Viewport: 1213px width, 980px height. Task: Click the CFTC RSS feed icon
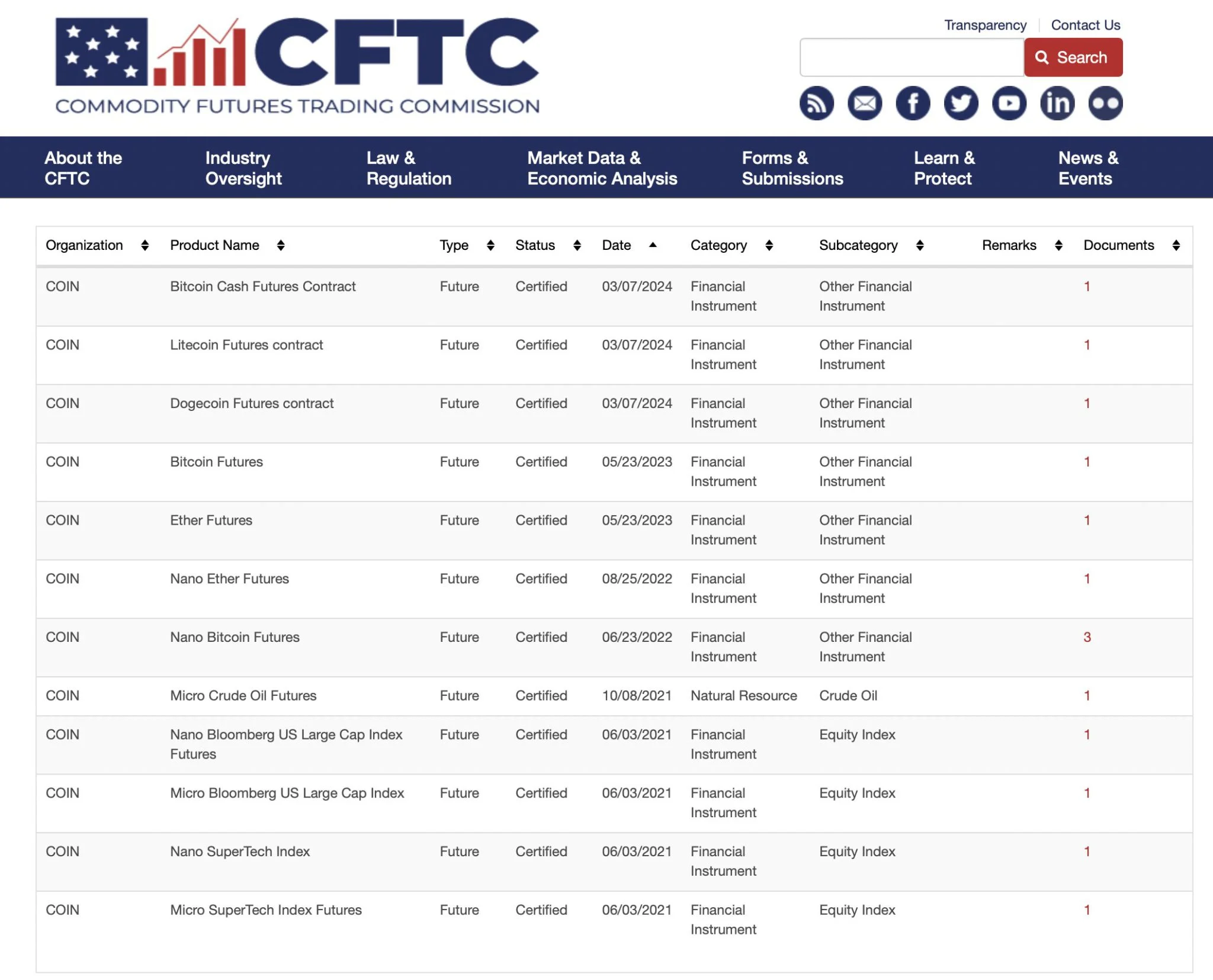[x=816, y=102]
